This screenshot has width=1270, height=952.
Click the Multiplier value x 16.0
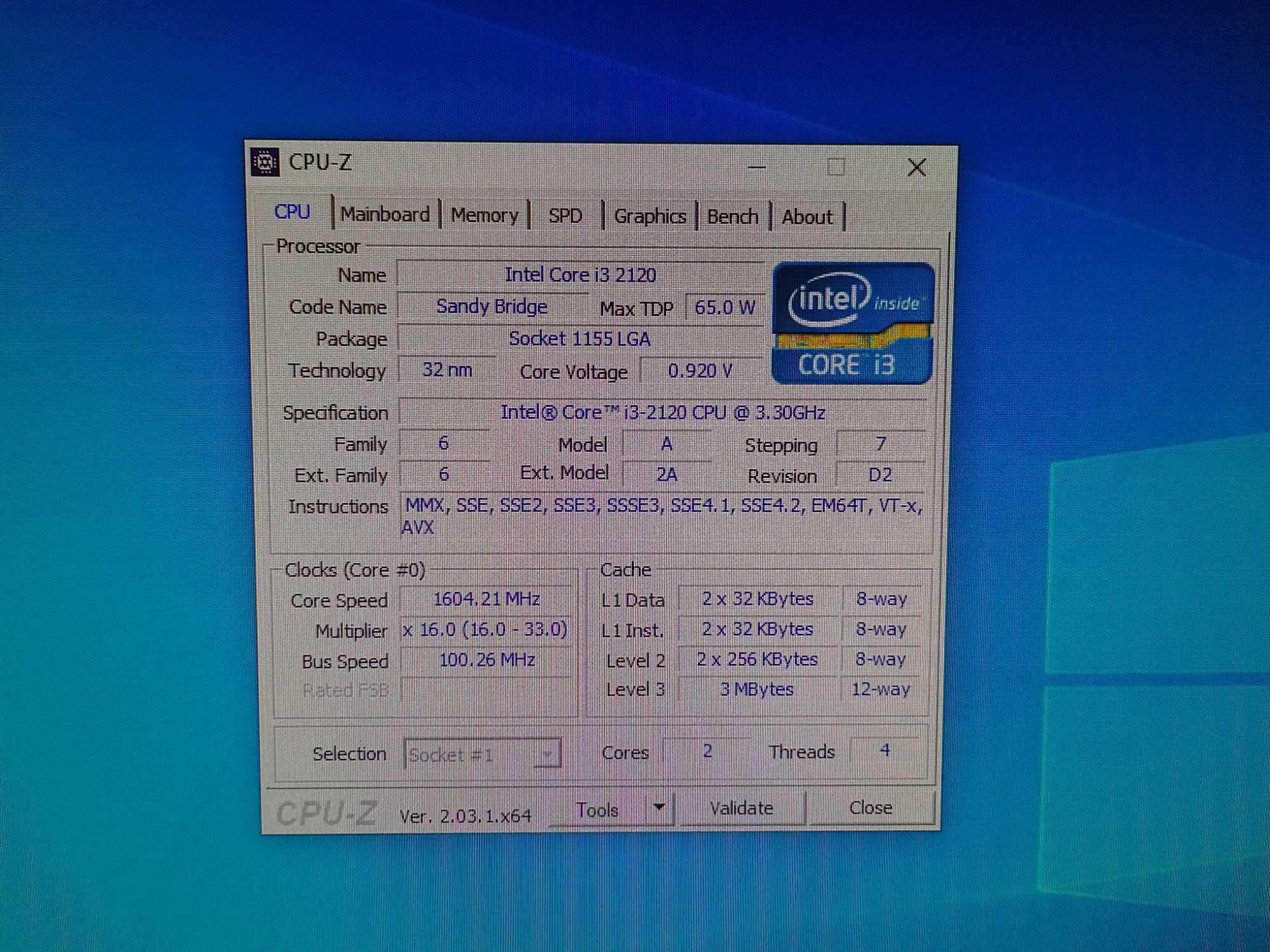coord(486,630)
